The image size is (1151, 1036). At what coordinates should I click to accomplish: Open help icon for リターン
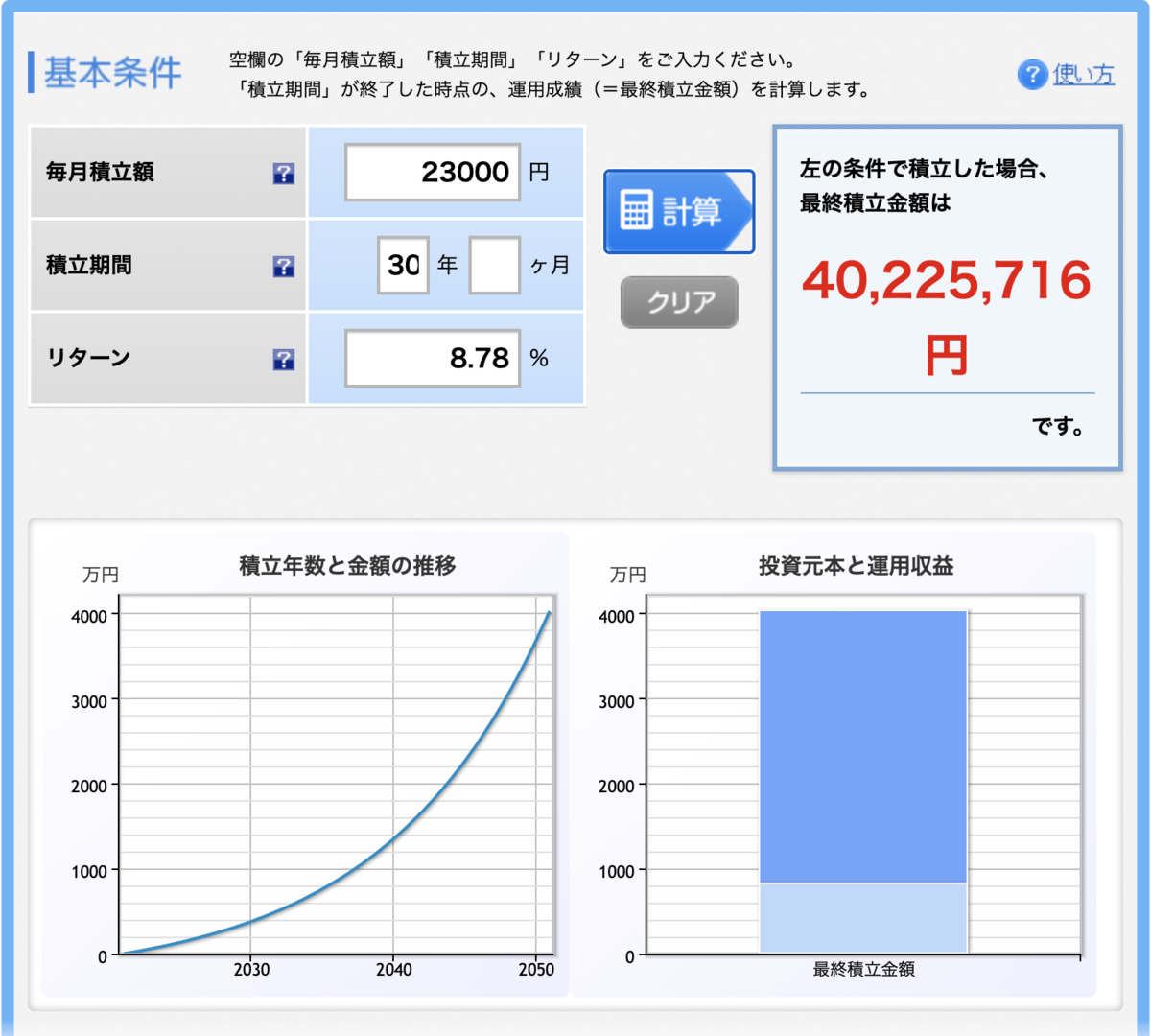pos(284,360)
